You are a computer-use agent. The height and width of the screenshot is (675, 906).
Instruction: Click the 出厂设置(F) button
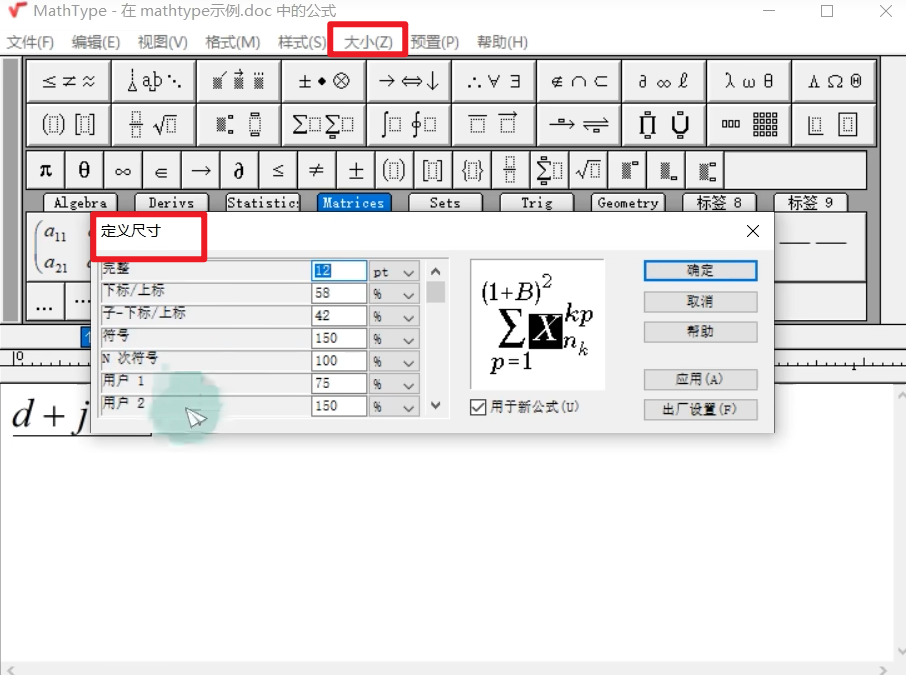(700, 410)
